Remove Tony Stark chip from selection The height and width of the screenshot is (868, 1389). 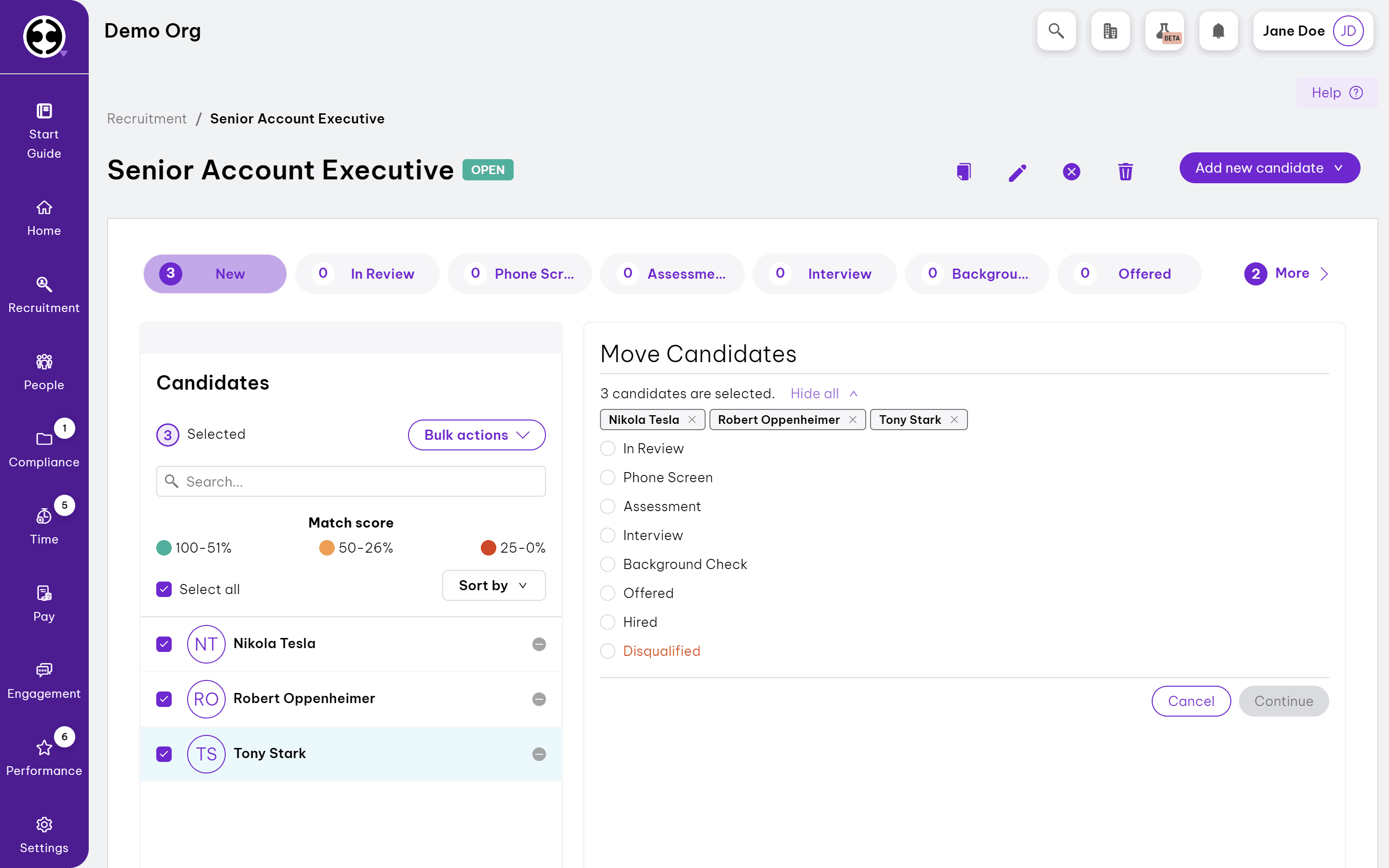click(954, 420)
